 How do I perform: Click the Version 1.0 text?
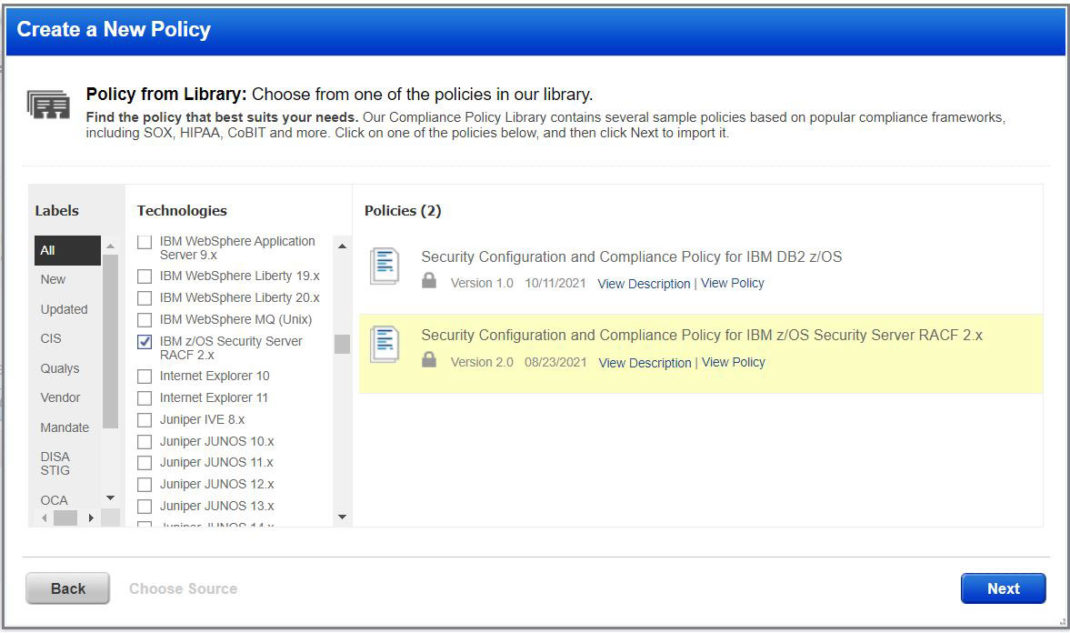(x=482, y=283)
